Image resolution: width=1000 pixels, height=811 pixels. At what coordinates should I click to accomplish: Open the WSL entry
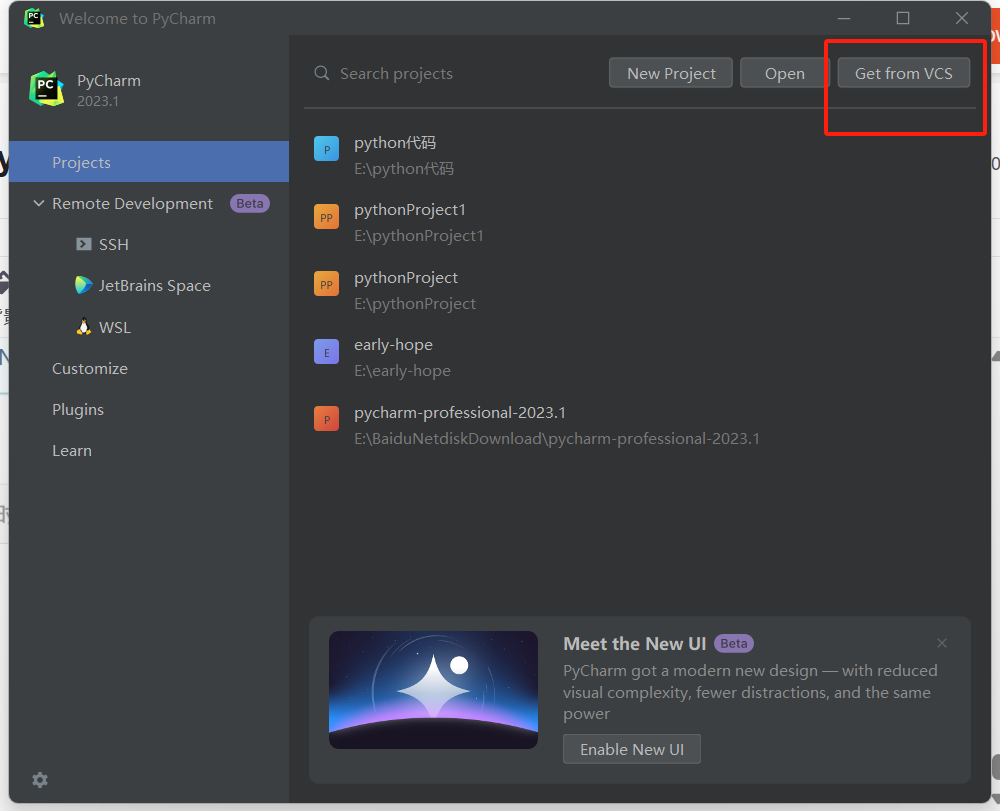coord(115,327)
